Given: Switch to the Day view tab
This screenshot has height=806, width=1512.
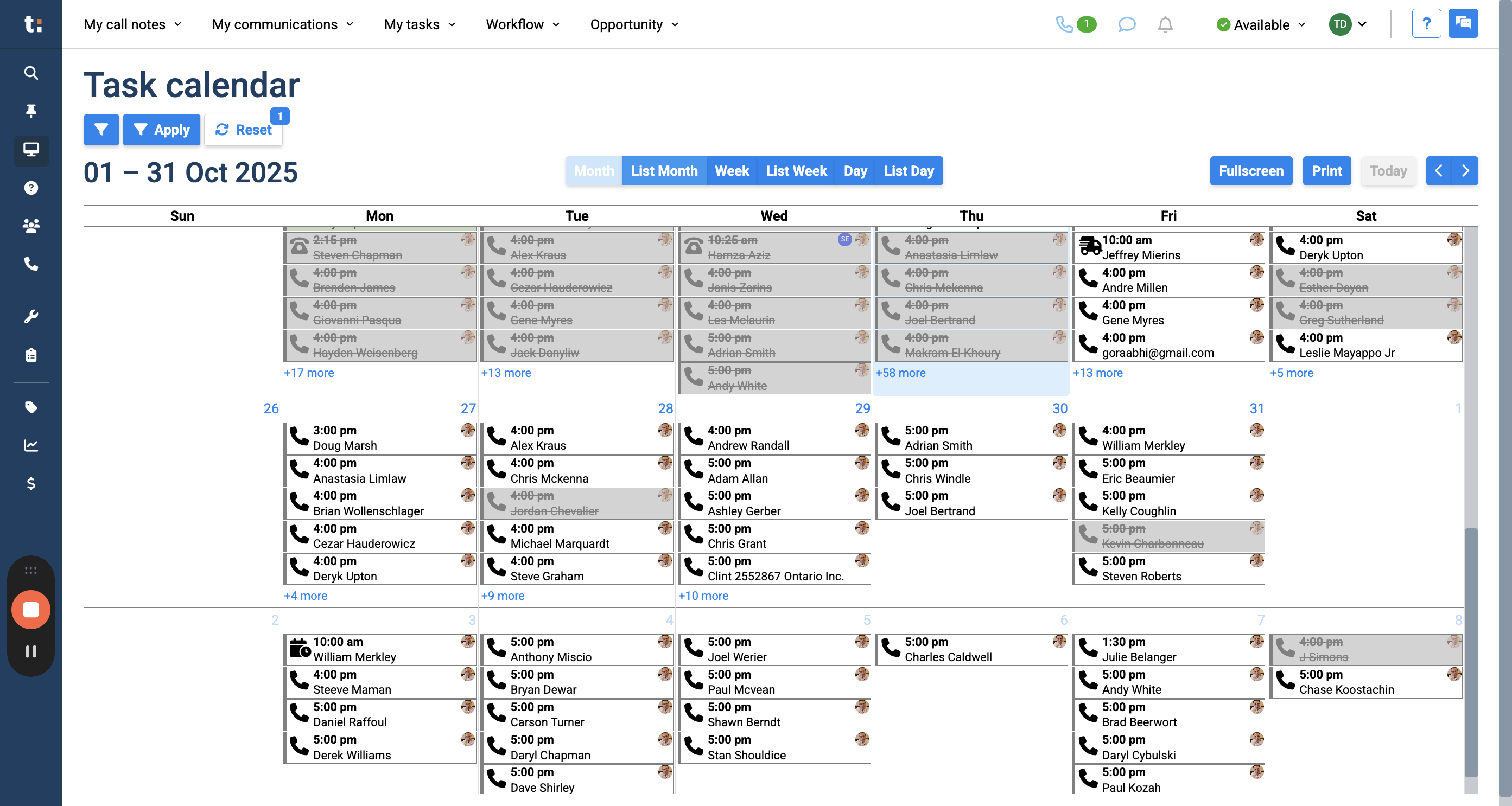Looking at the screenshot, I should pos(855,171).
